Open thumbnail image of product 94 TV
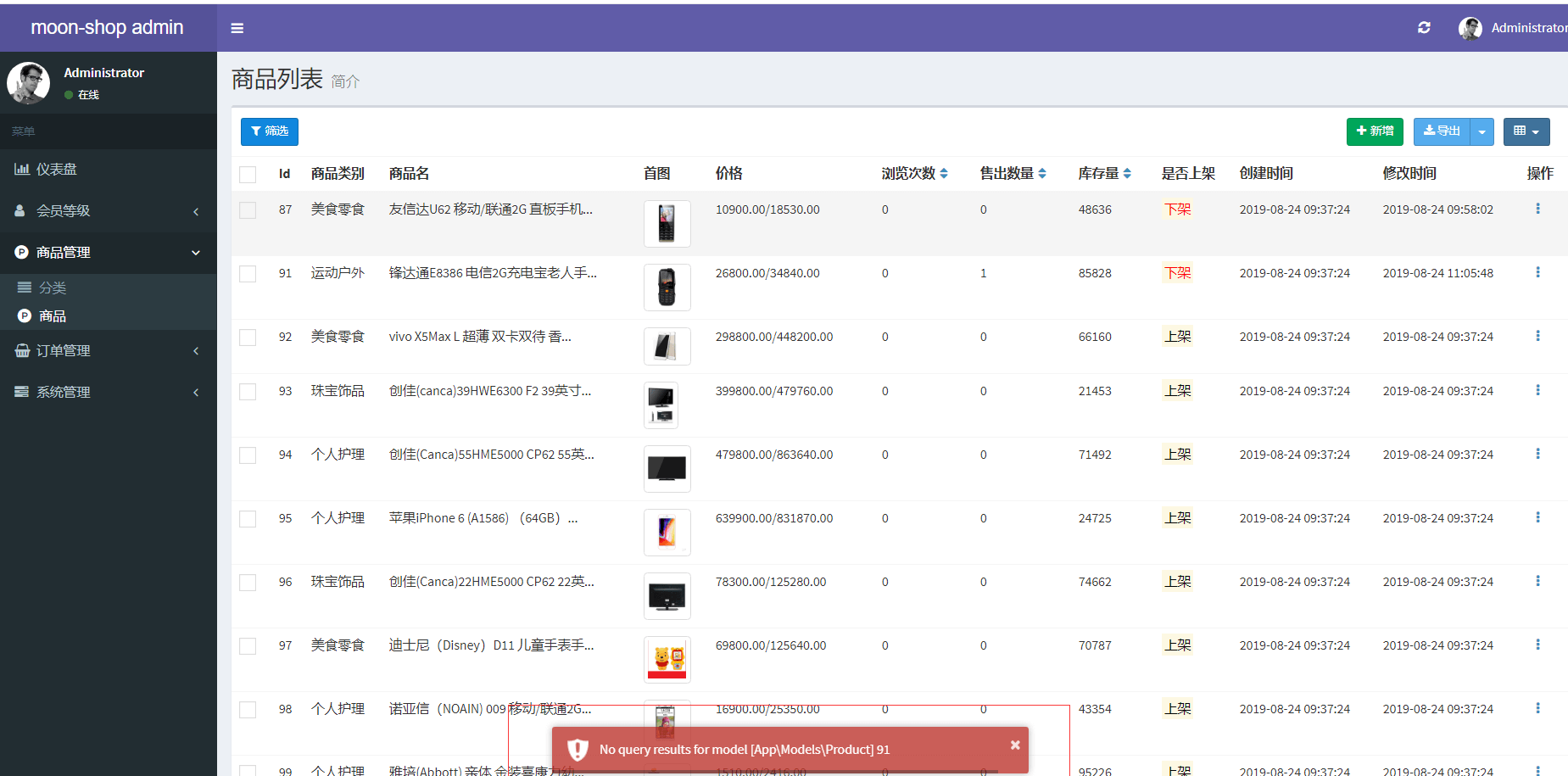Screen dimensions: 1568x776 (x=667, y=469)
